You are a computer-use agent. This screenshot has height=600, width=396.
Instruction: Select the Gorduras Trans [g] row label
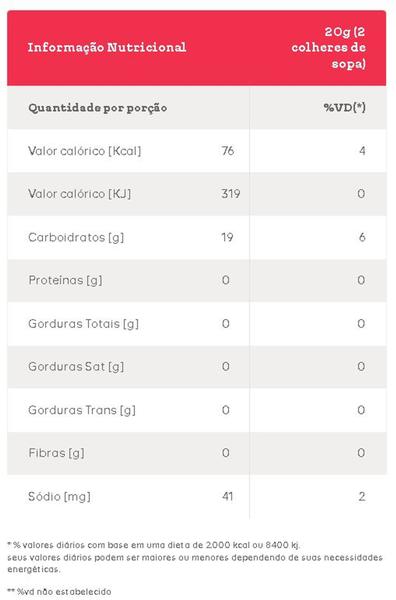tap(82, 410)
